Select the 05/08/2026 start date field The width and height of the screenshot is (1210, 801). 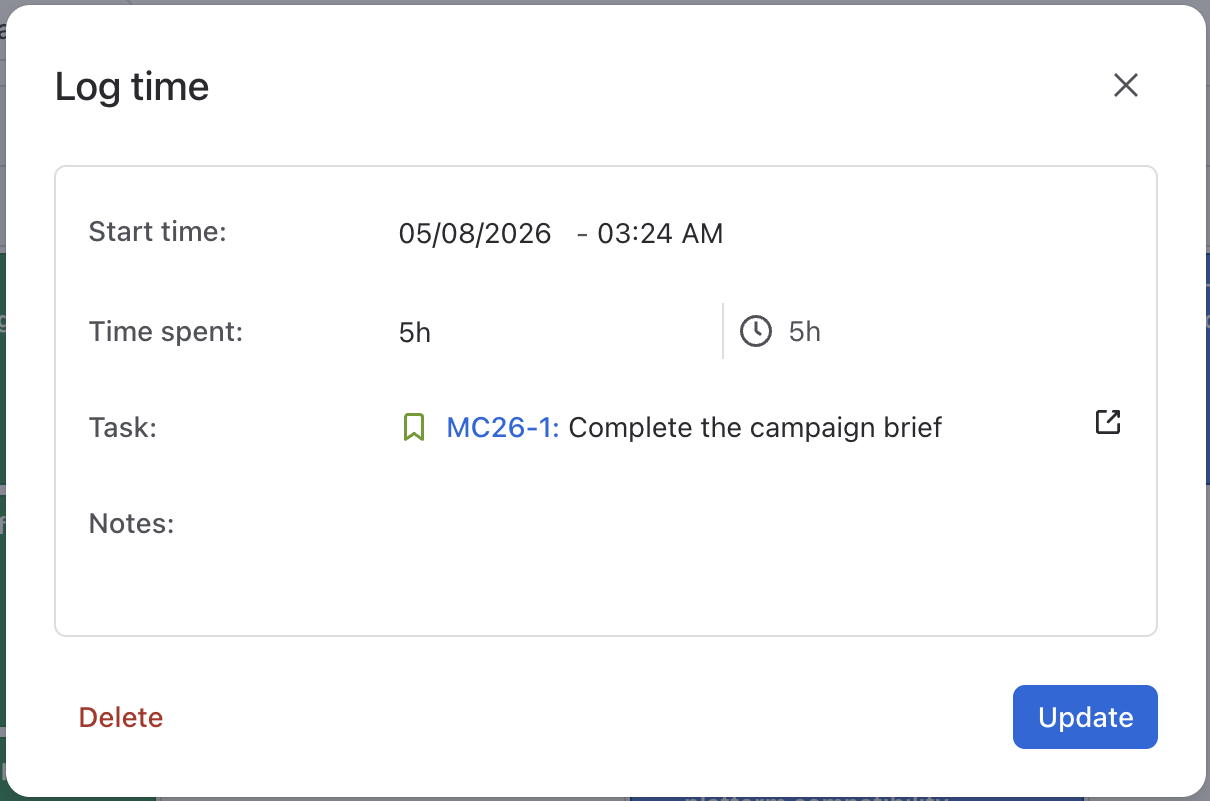tap(475, 234)
